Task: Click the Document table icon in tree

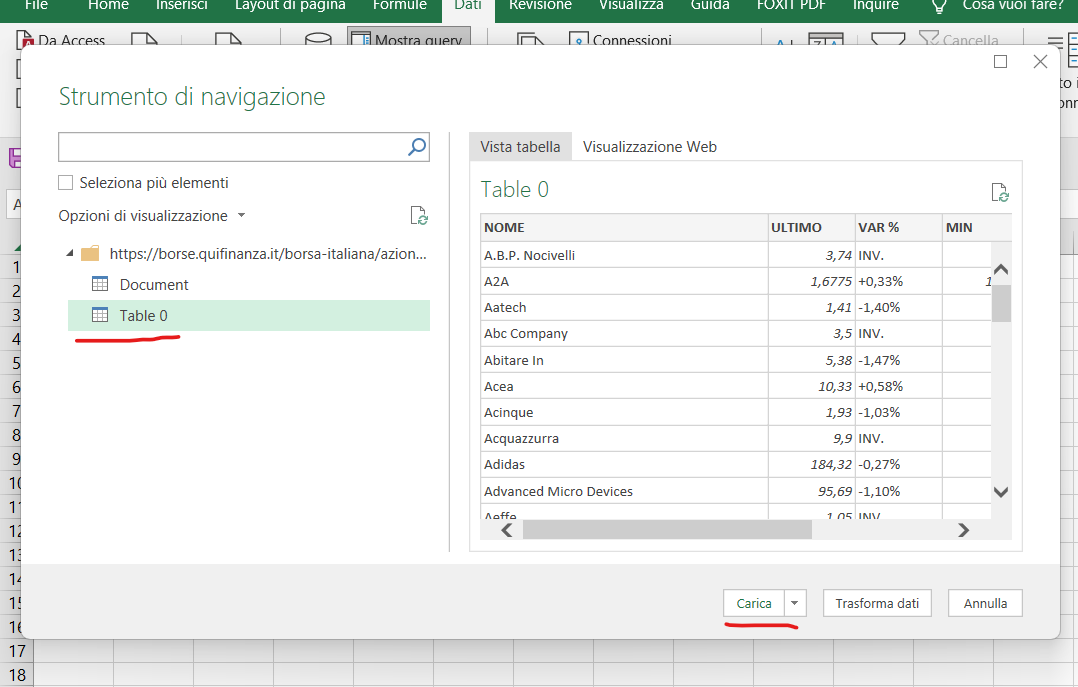Action: (100, 284)
